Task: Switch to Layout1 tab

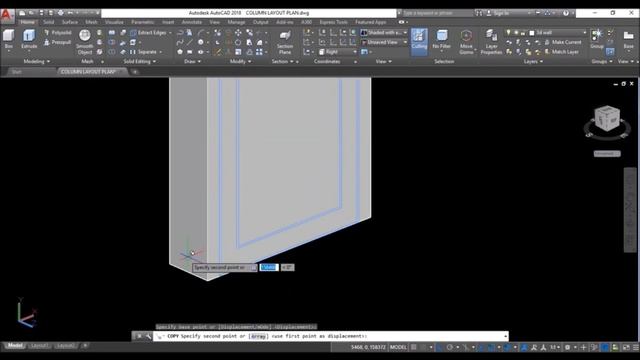Action: (x=39, y=346)
